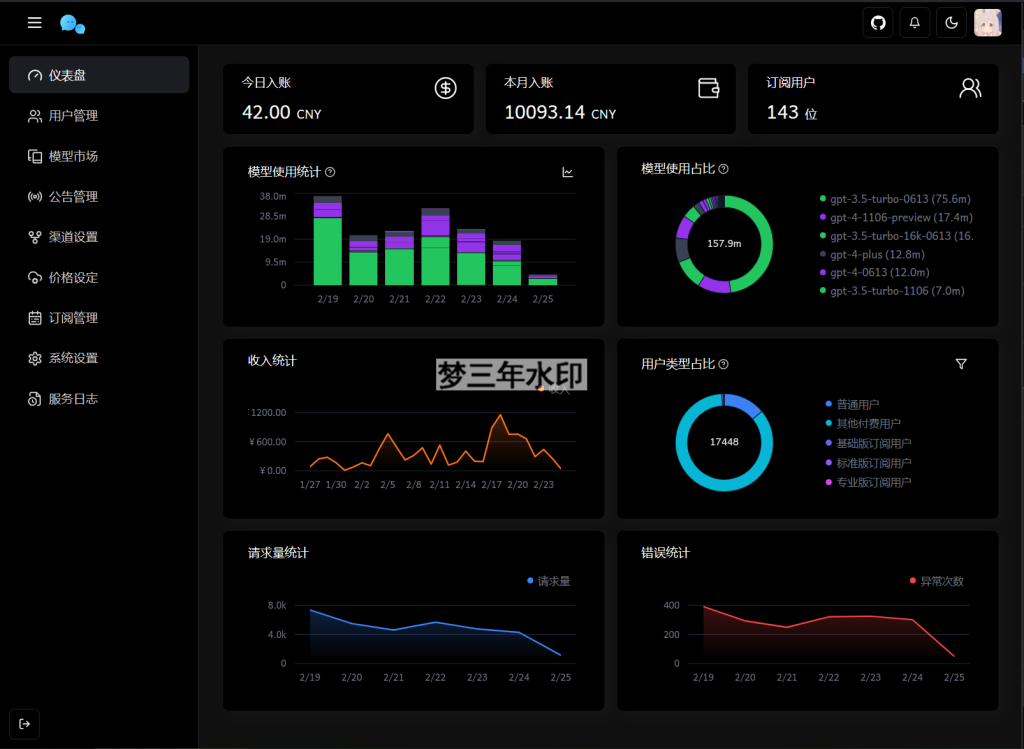Click the dollar icon on 今日入账 card
1024x749 pixels.
pyautogui.click(x=445, y=88)
